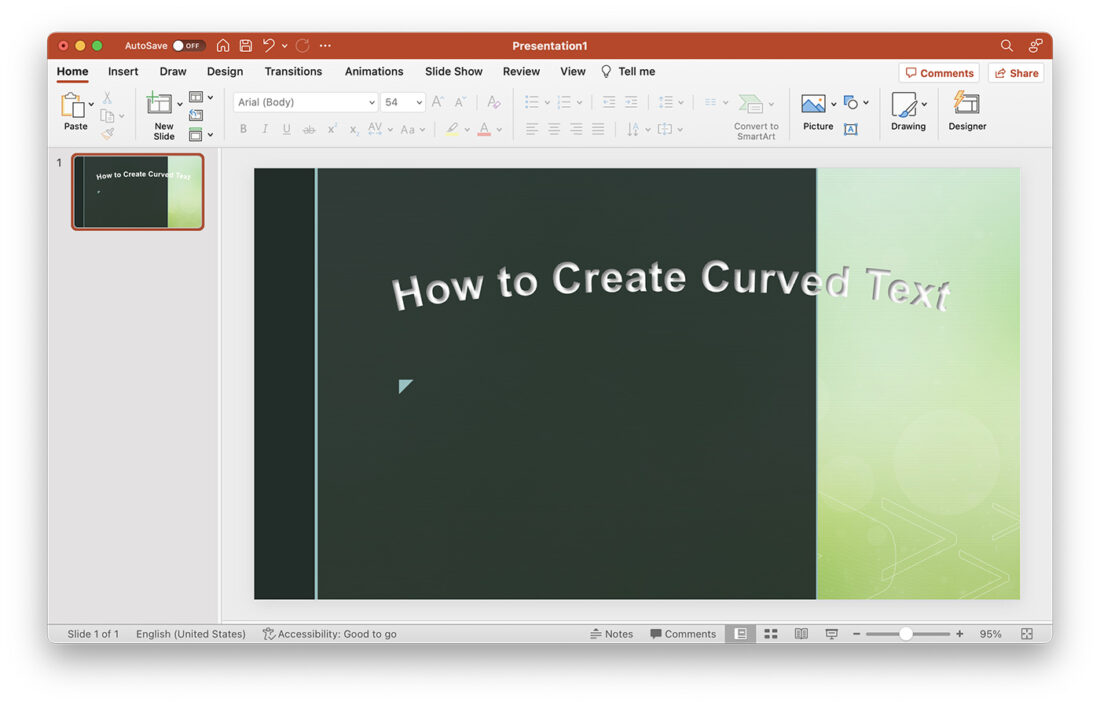Show the Comments pane
The width and height of the screenshot is (1100, 706).
(x=938, y=71)
